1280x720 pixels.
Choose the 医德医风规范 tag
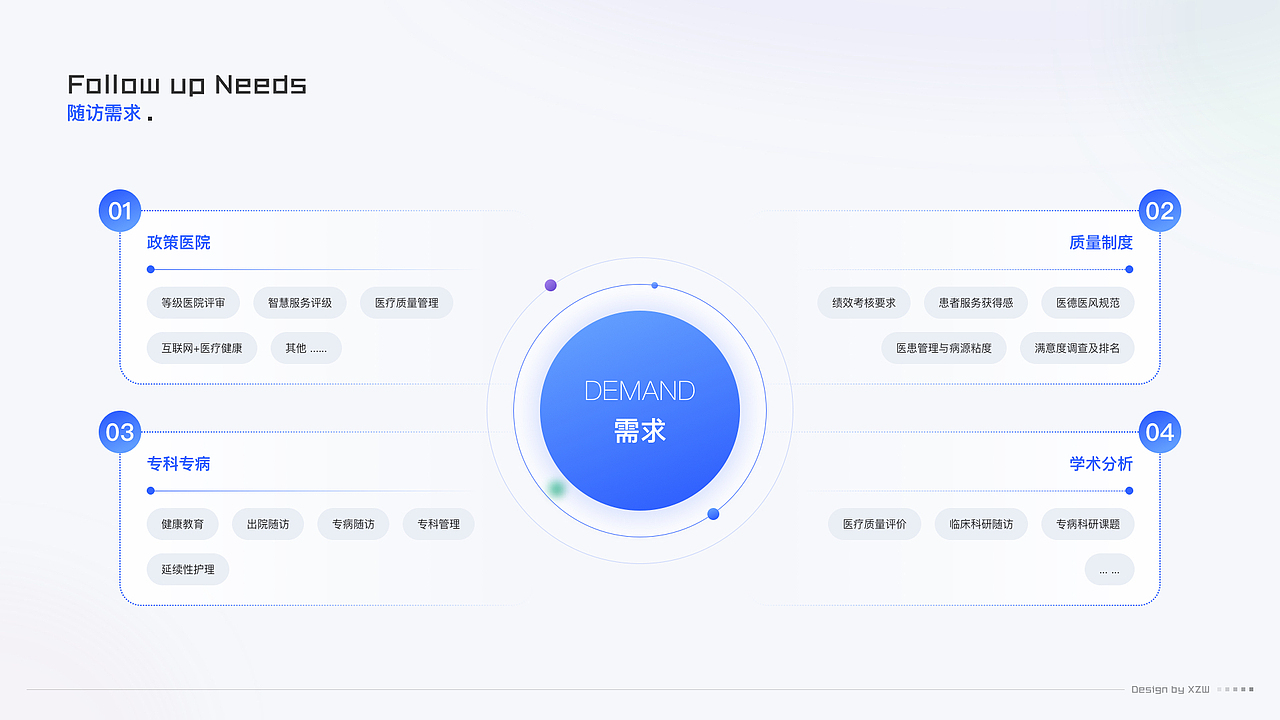1088,302
